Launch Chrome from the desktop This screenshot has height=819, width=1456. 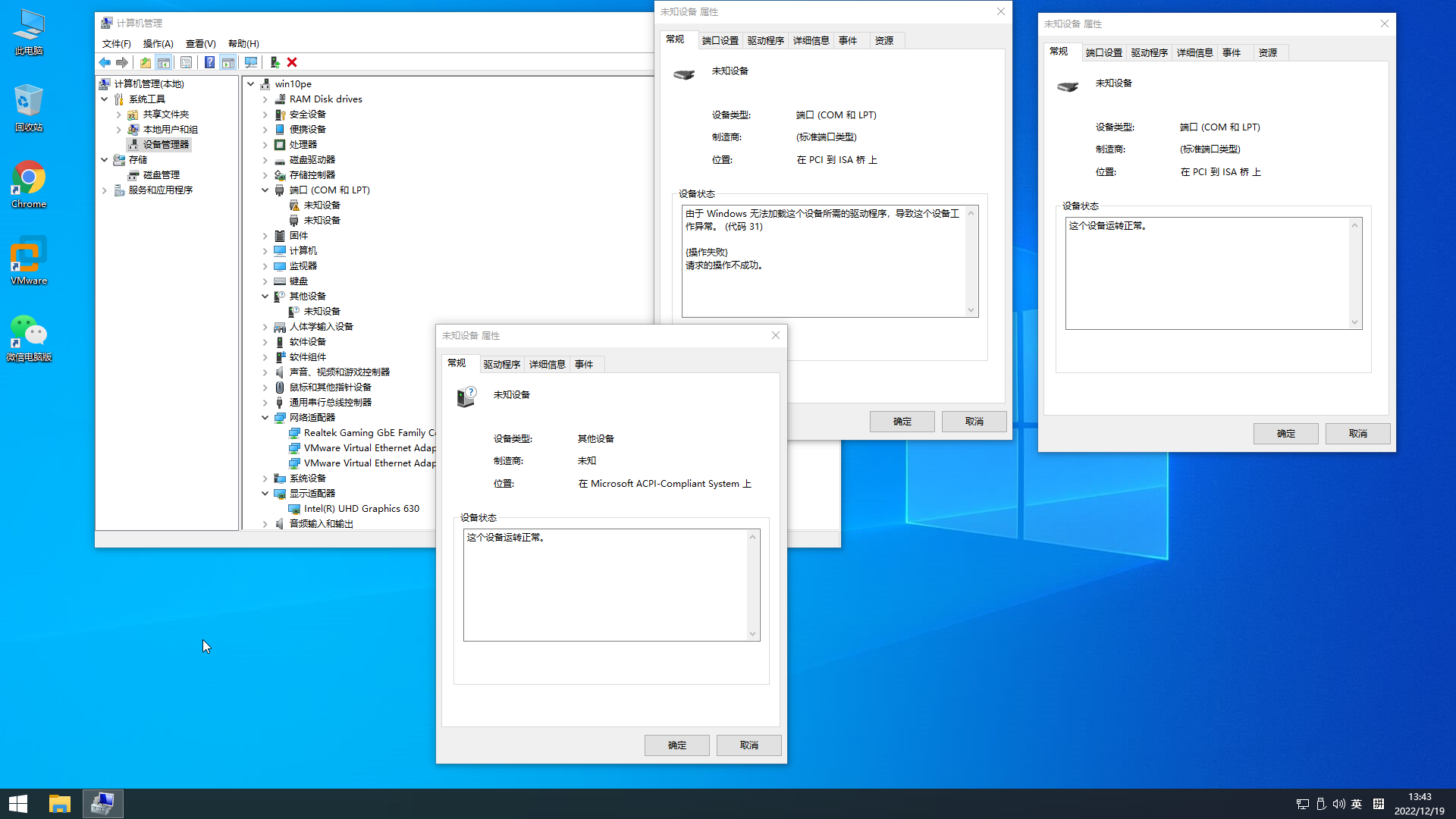(x=29, y=184)
